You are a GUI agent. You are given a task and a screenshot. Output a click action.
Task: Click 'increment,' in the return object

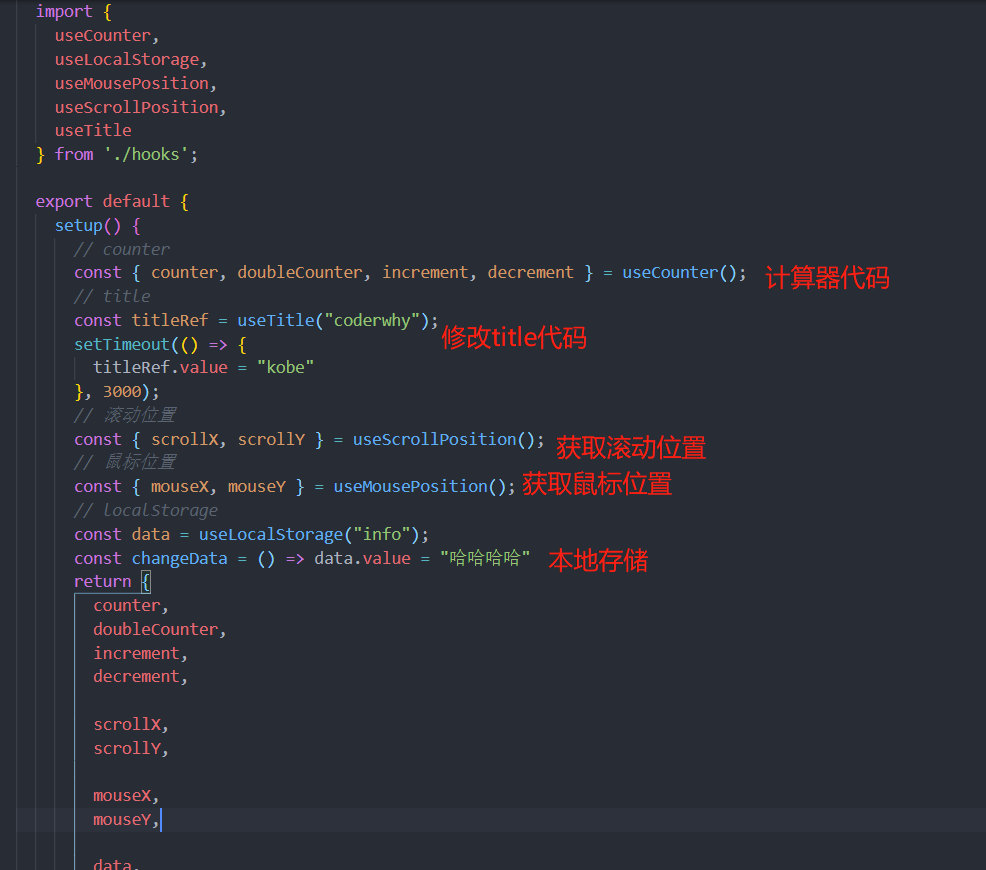(140, 653)
